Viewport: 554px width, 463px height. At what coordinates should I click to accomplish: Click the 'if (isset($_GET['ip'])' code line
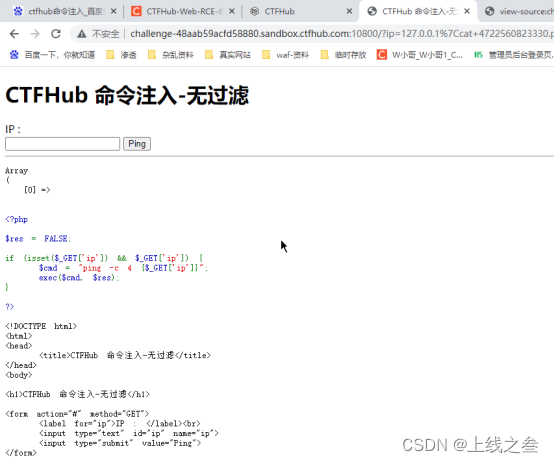[104, 258]
